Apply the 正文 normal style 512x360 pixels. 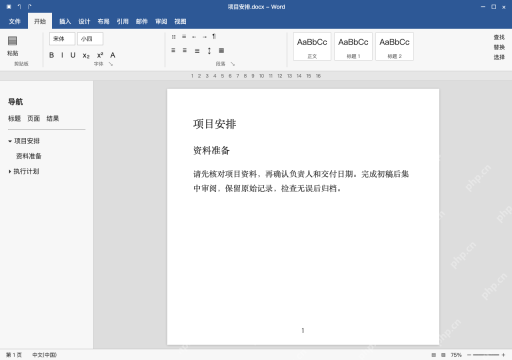point(312,47)
